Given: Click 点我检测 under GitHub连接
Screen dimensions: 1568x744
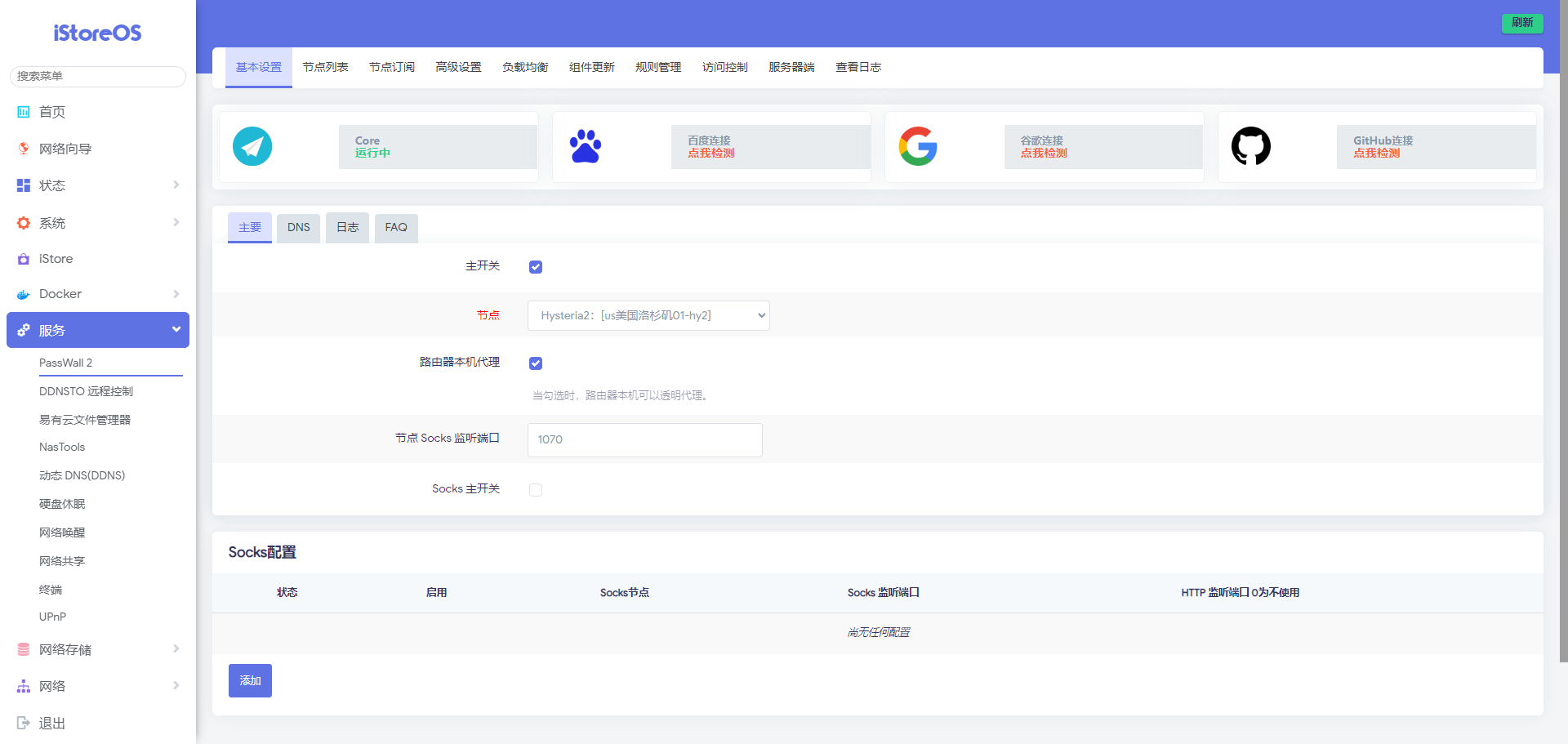Looking at the screenshot, I should pos(1377,154).
